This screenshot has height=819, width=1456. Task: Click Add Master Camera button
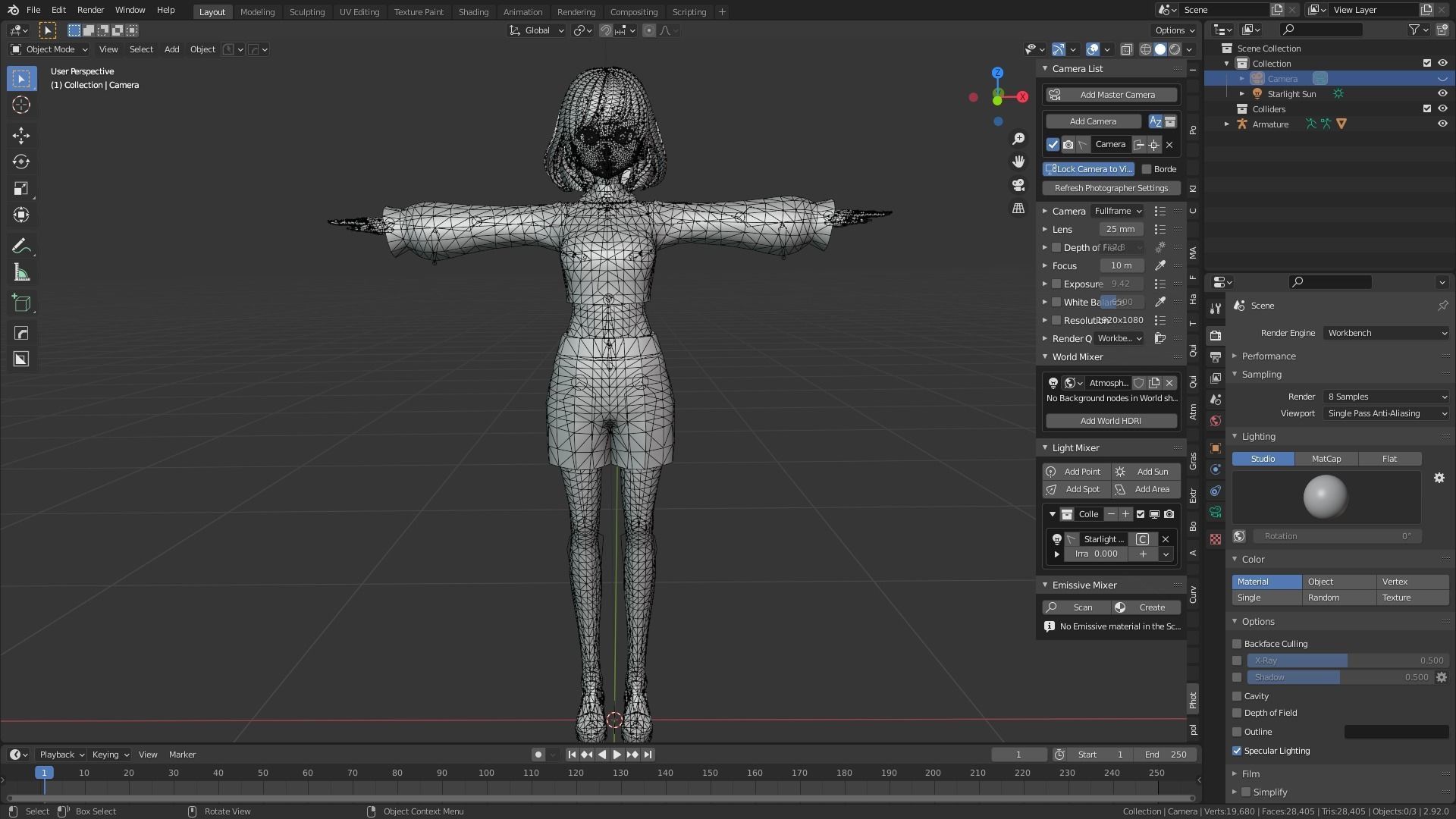click(1111, 95)
